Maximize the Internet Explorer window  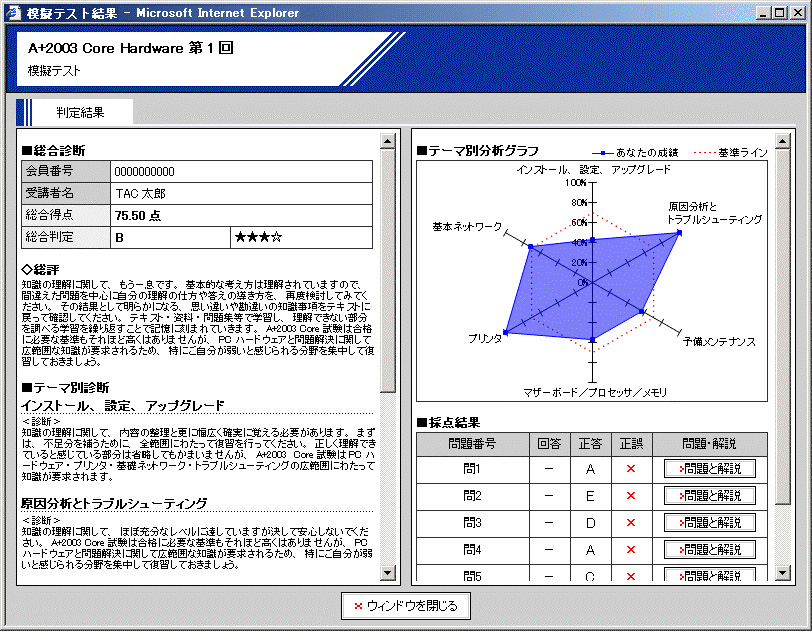(x=780, y=12)
